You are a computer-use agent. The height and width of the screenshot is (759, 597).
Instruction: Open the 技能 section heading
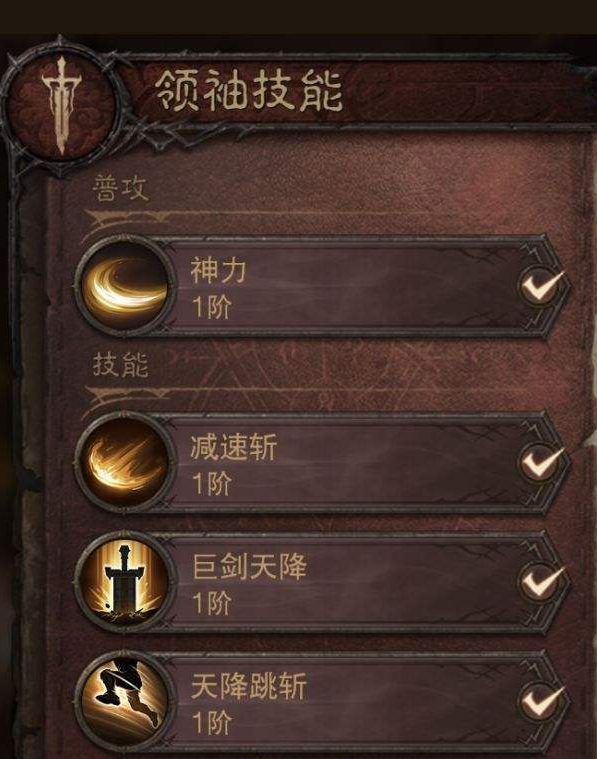pyautogui.click(x=120, y=364)
